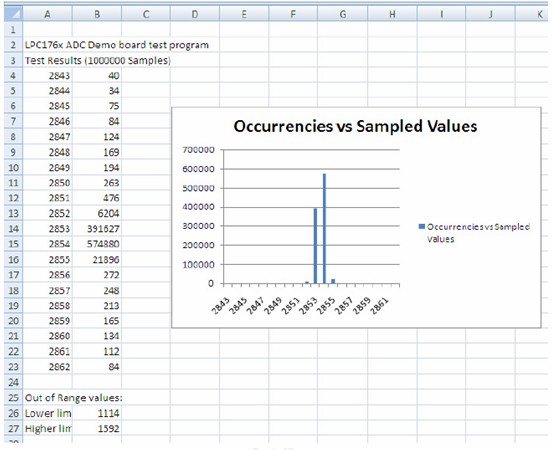Select Higher limit value 1592 cell

click(x=97, y=428)
